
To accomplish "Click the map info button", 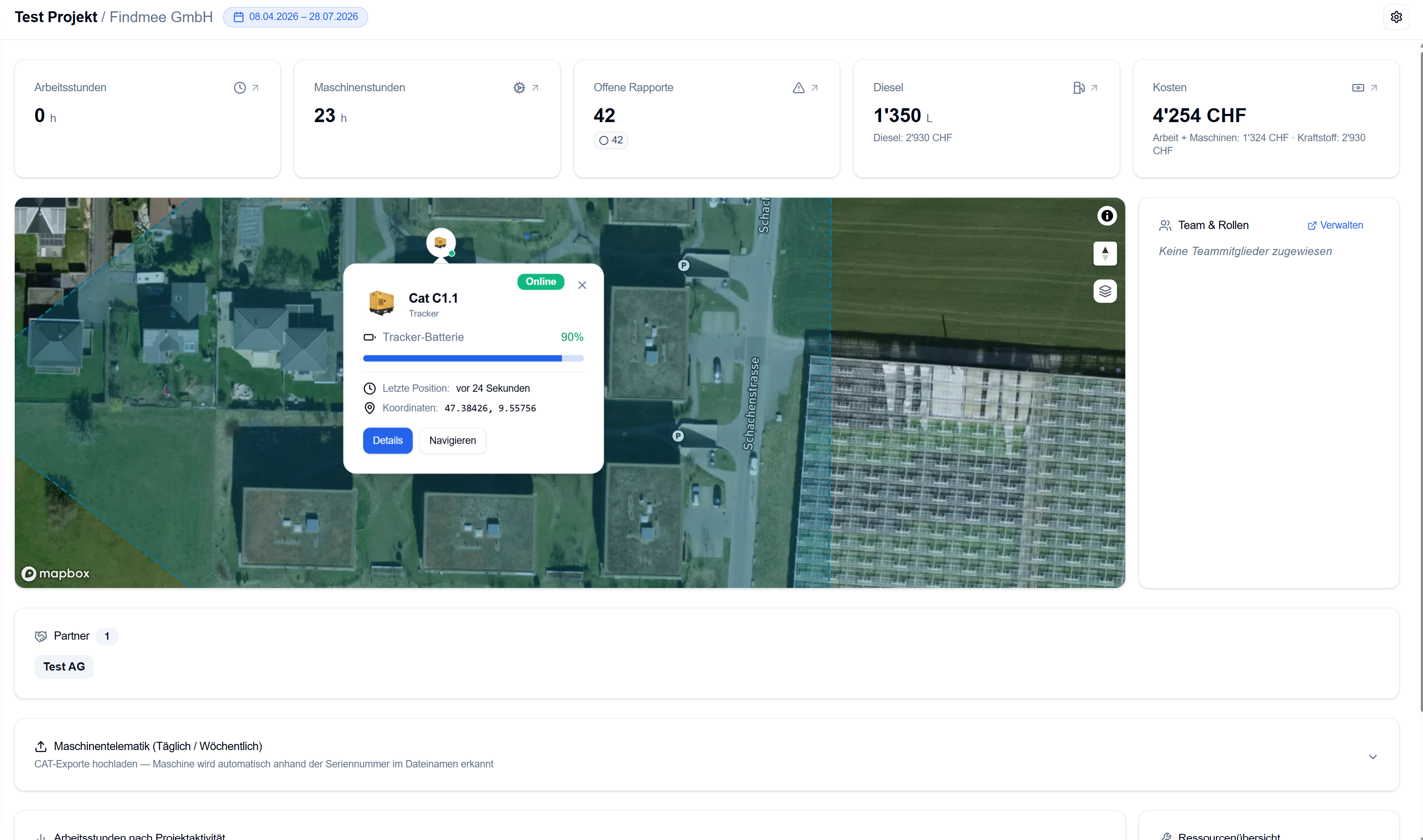I will coord(1107,216).
